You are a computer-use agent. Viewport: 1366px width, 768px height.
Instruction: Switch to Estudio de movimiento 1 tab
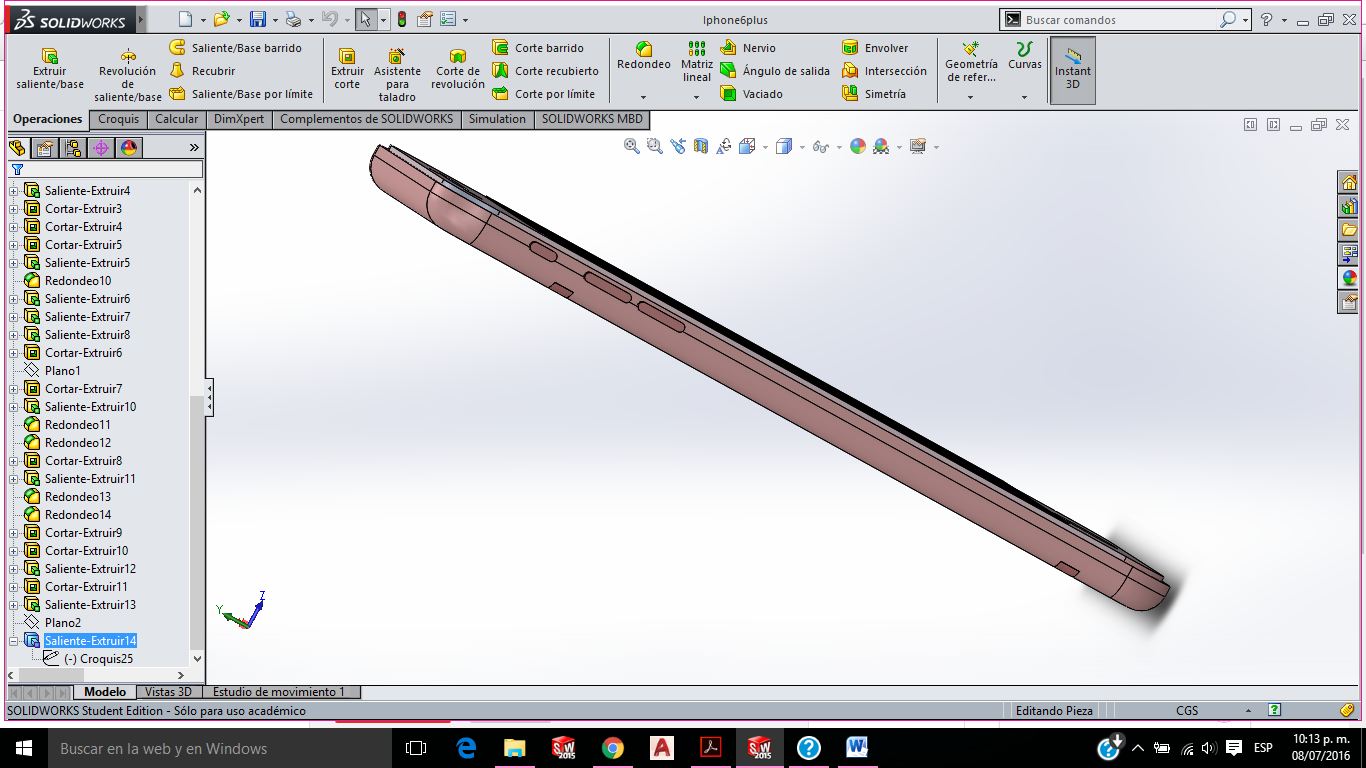click(279, 692)
